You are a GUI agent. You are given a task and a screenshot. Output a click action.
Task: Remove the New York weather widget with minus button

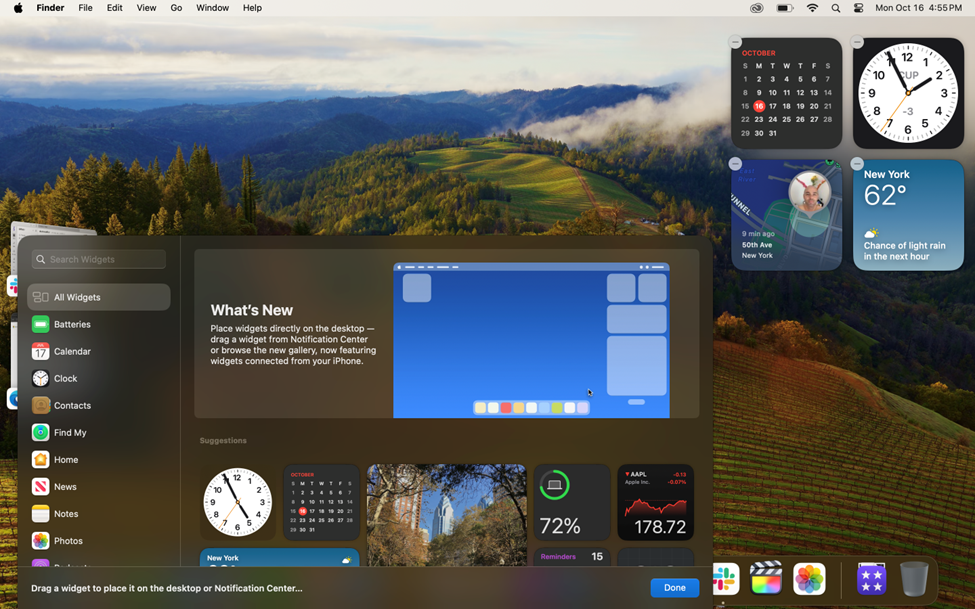[857, 164]
